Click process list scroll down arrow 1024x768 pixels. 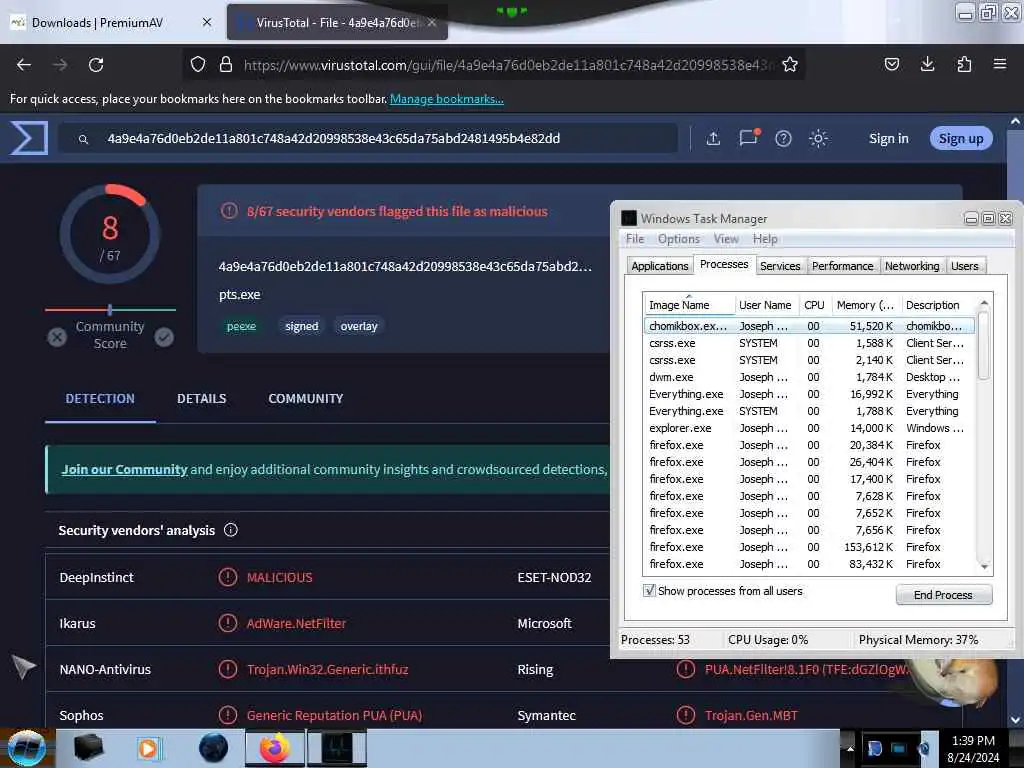click(x=984, y=568)
